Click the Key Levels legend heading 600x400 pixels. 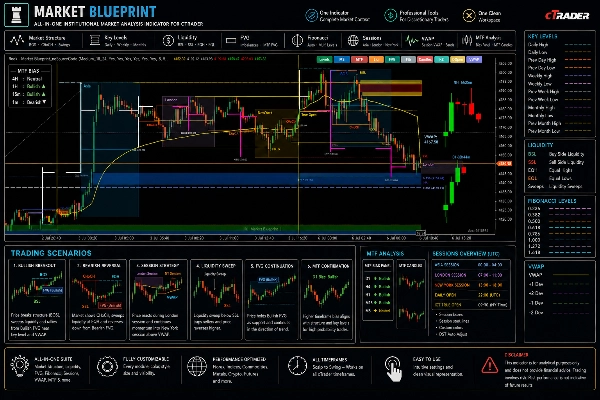pos(542,36)
